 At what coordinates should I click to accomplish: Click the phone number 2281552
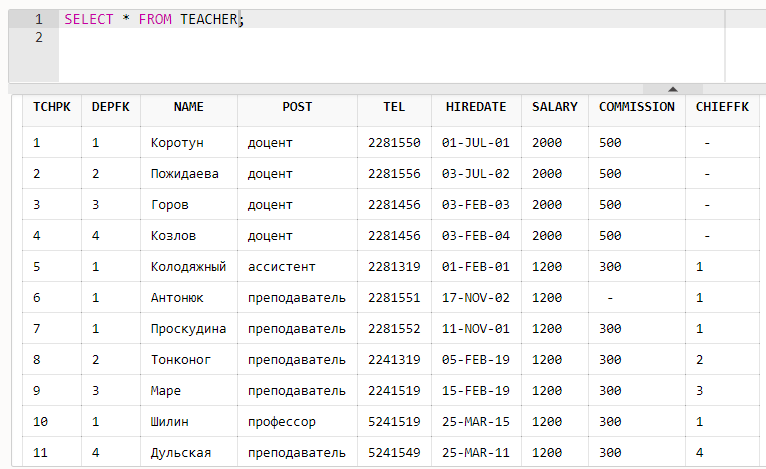point(394,329)
